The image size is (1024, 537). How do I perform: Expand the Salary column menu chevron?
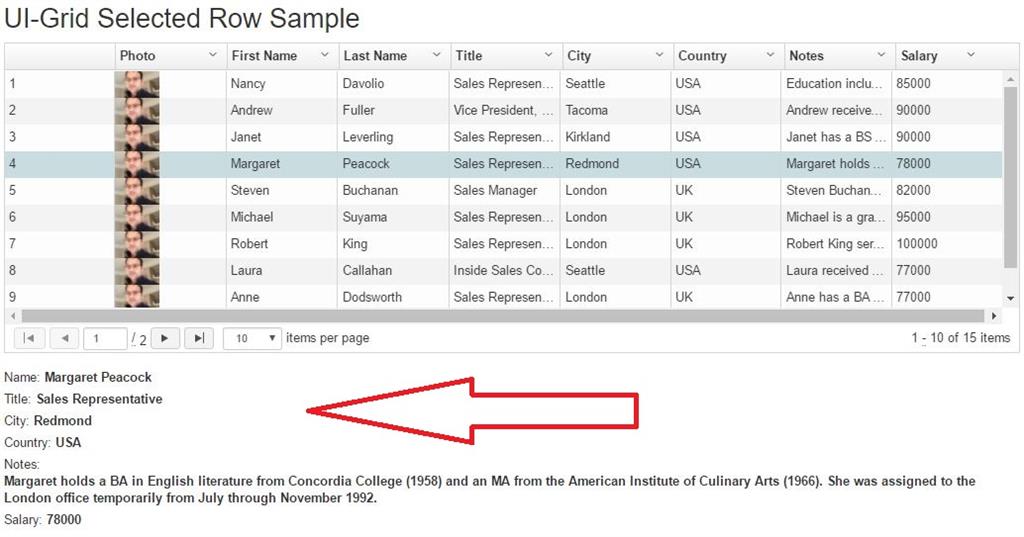[970, 55]
